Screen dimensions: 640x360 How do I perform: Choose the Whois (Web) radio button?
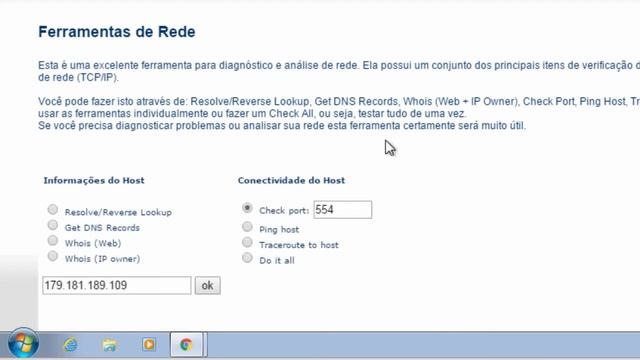point(53,240)
